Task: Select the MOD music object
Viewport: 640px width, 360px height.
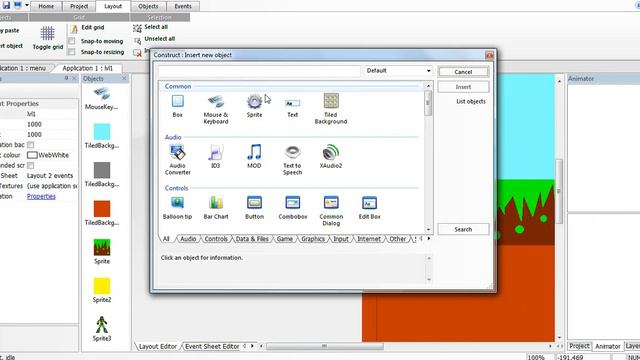Action: [x=254, y=157]
